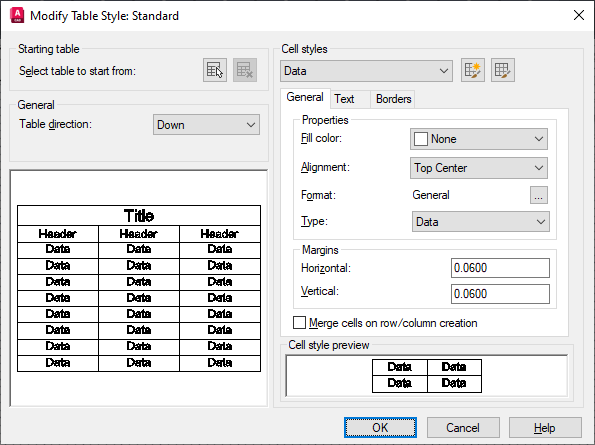Open the Cell styles Data dropdown
The width and height of the screenshot is (595, 445).
(366, 71)
